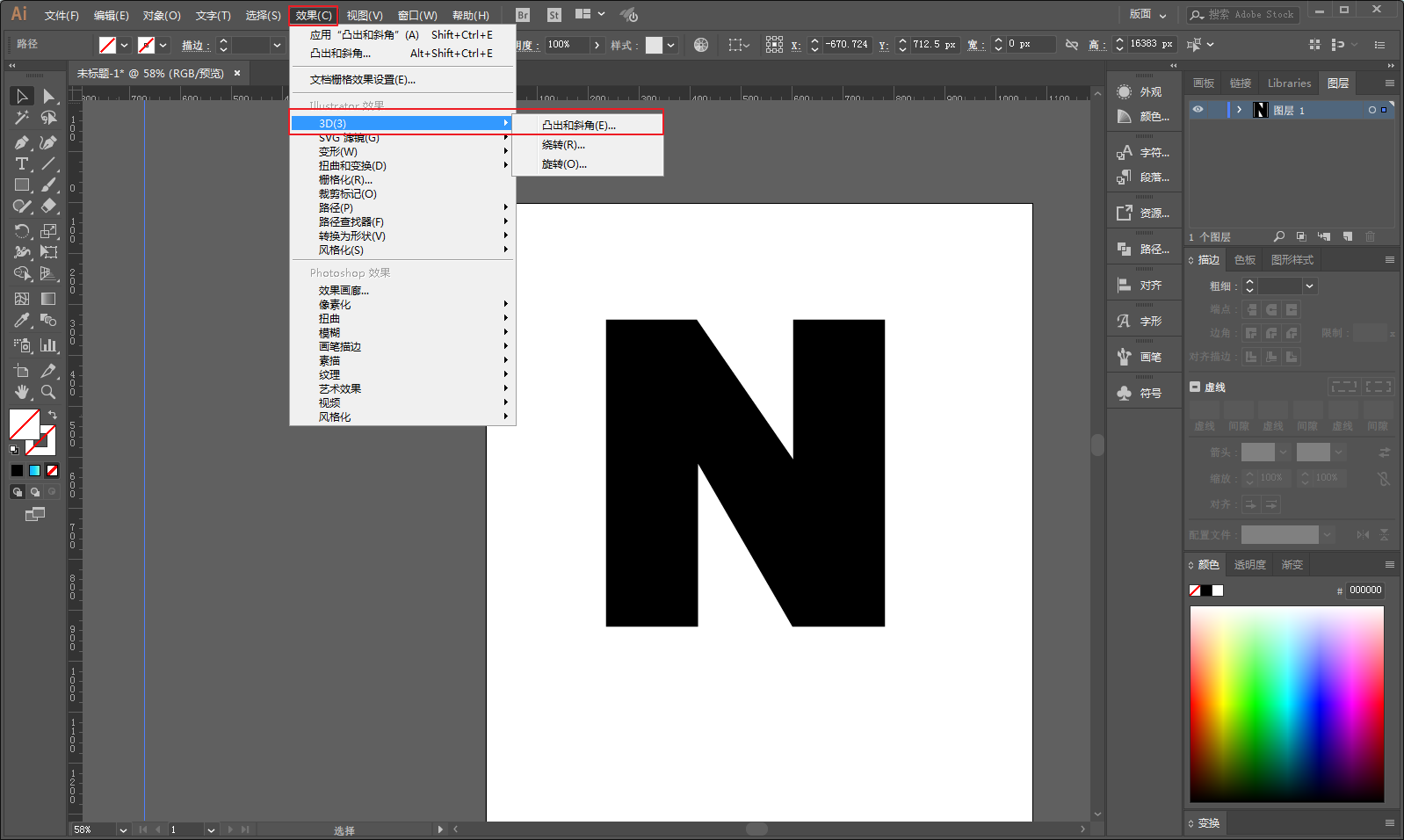Open the Adobe Stock (St) launcher
This screenshot has width=1404, height=840.
click(x=554, y=15)
